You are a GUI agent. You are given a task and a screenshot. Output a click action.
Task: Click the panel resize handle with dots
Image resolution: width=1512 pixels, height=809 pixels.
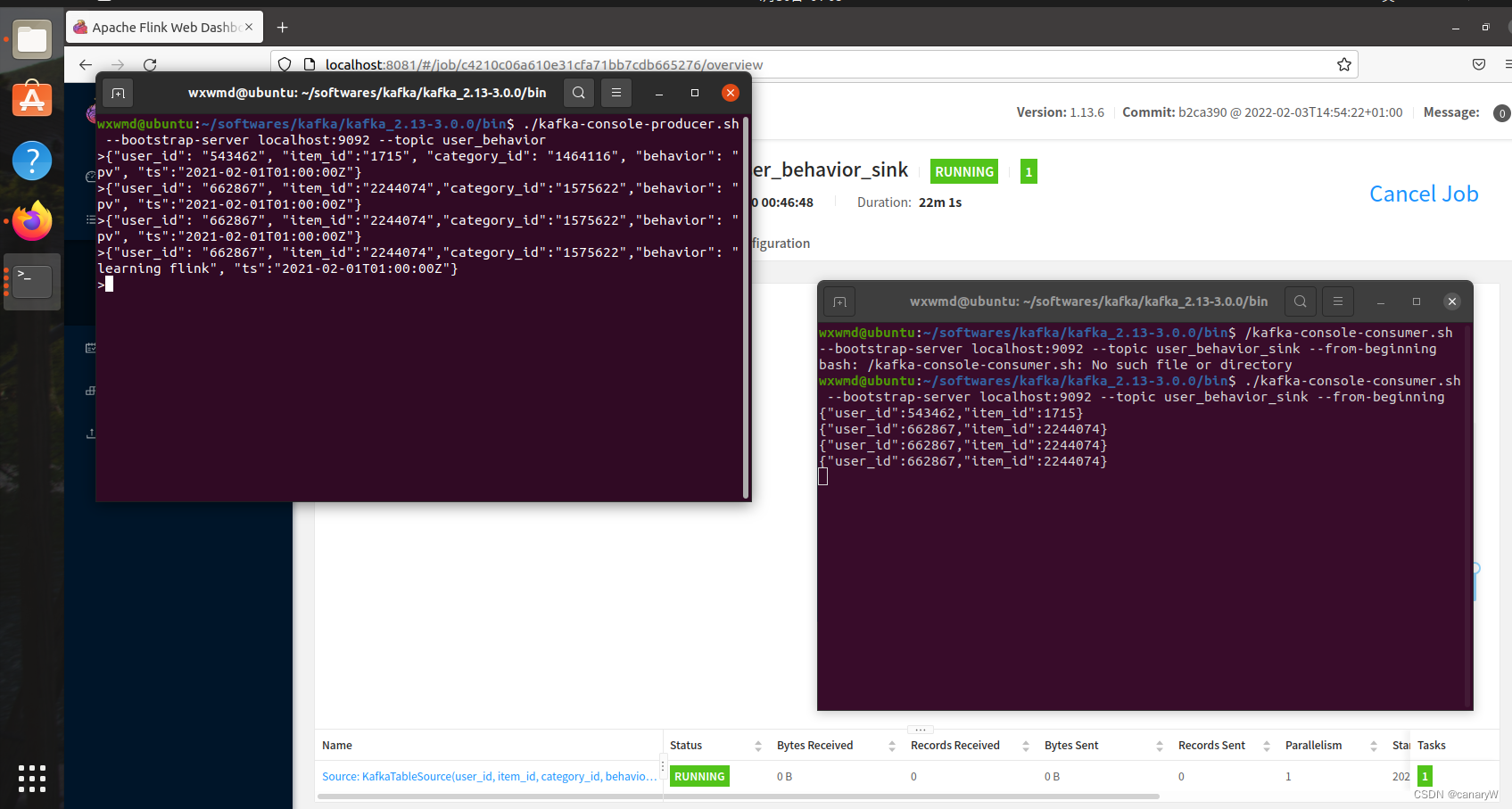[920, 730]
